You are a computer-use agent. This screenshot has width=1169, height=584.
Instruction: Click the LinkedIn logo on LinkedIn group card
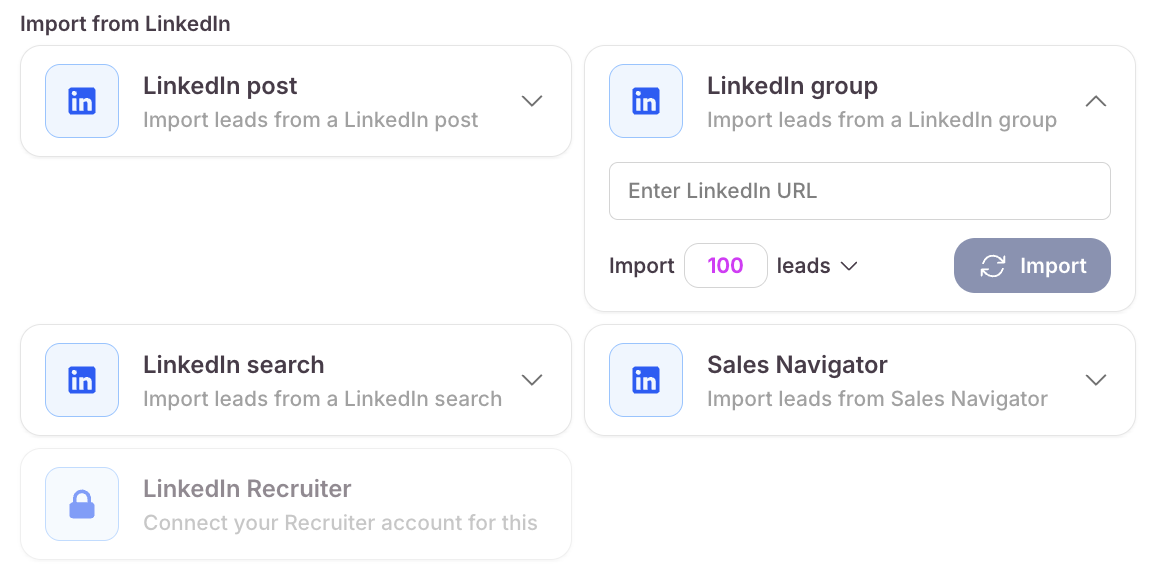[x=646, y=101]
